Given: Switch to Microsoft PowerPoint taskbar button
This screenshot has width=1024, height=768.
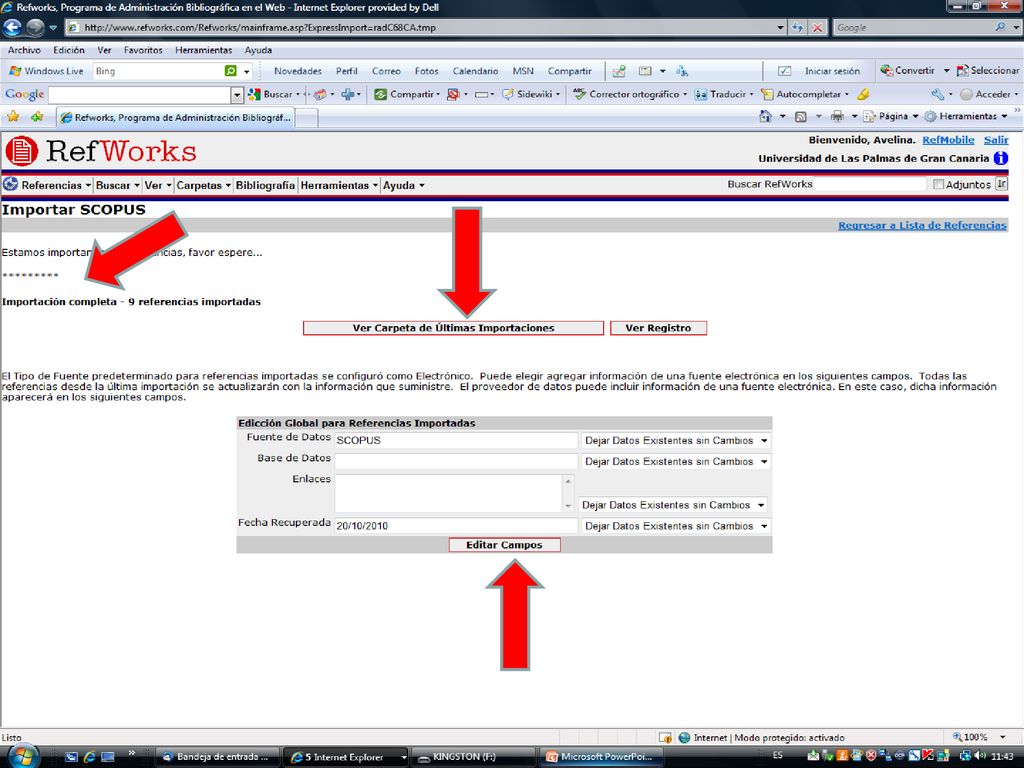Looking at the screenshot, I should point(601,757).
